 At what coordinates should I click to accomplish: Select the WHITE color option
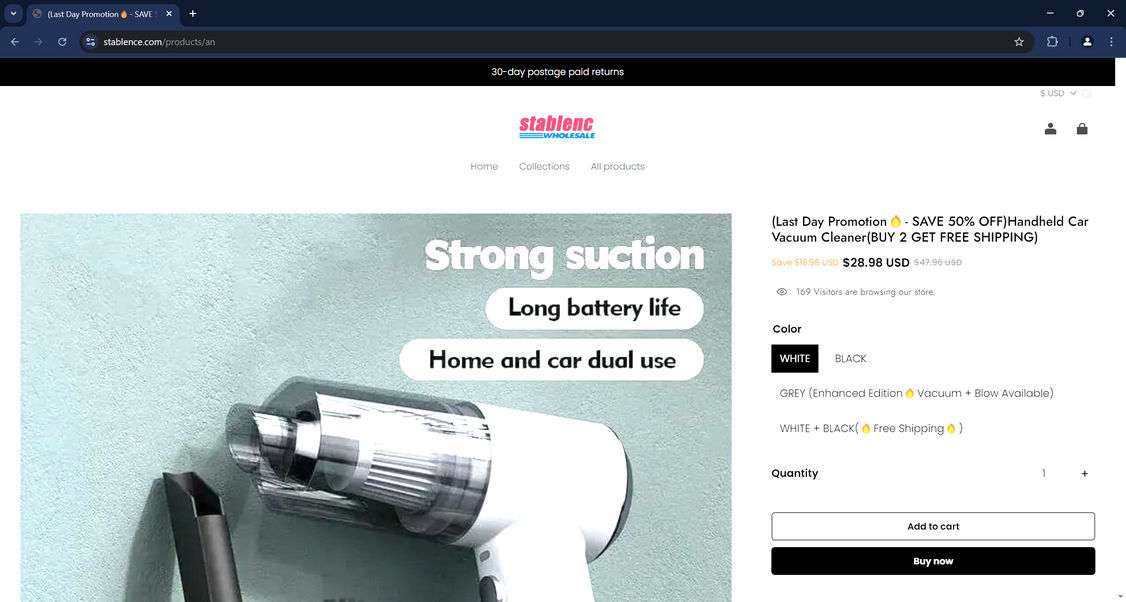[x=794, y=358]
